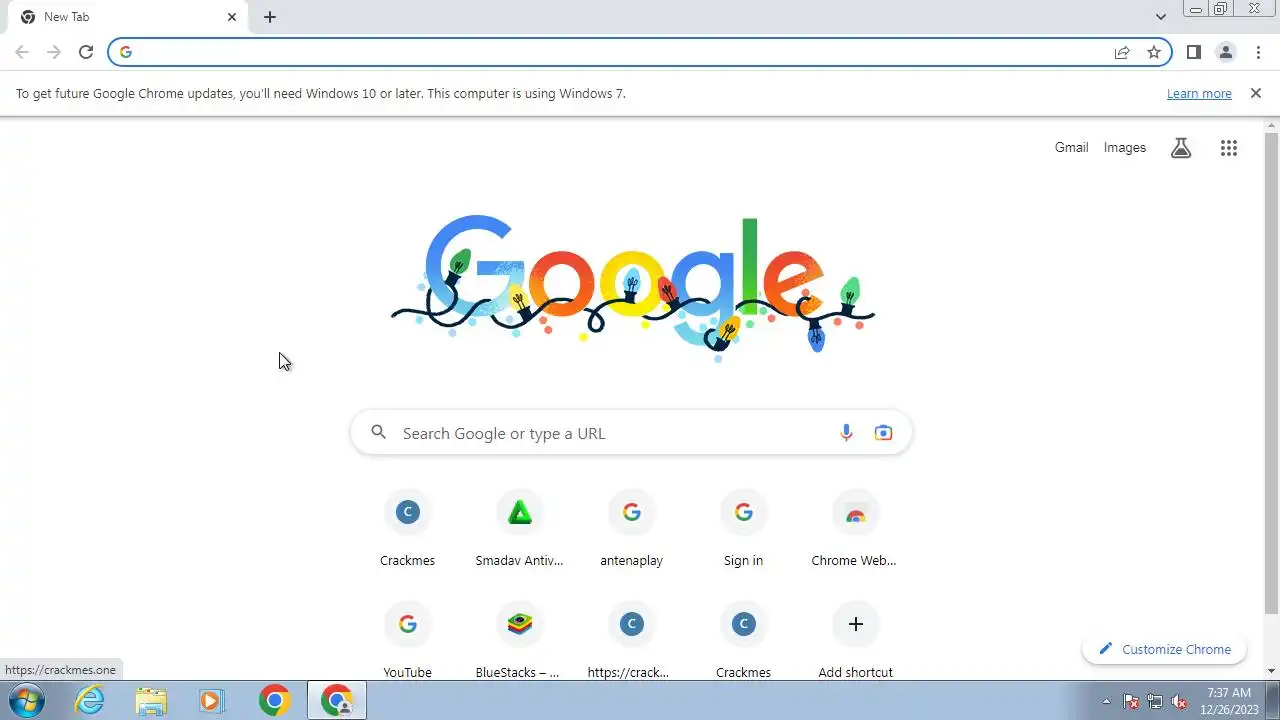This screenshot has height=720, width=1280.
Task: Click the muted volume tray icon
Action: (1180, 701)
